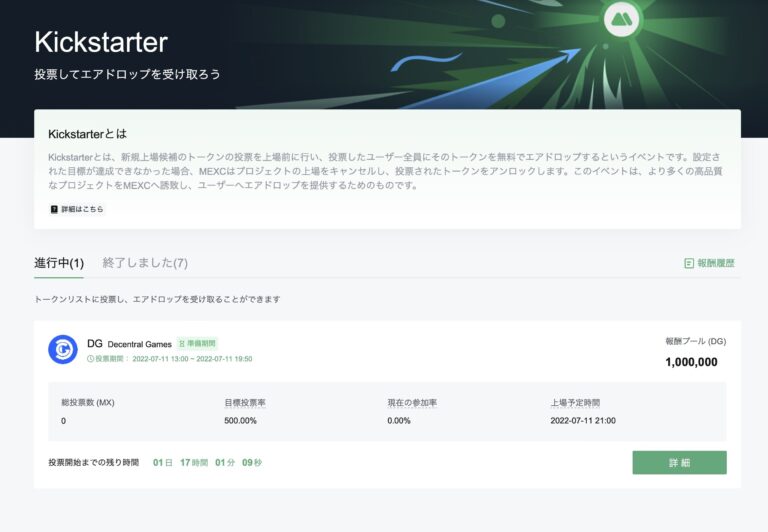Click the 総投票数 (MX) label

[x=88, y=403]
